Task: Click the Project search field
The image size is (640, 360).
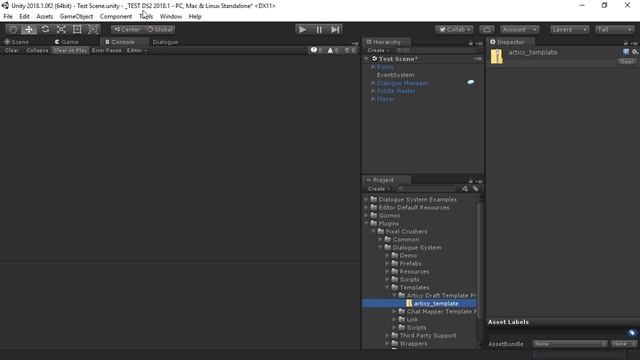Action: point(427,189)
